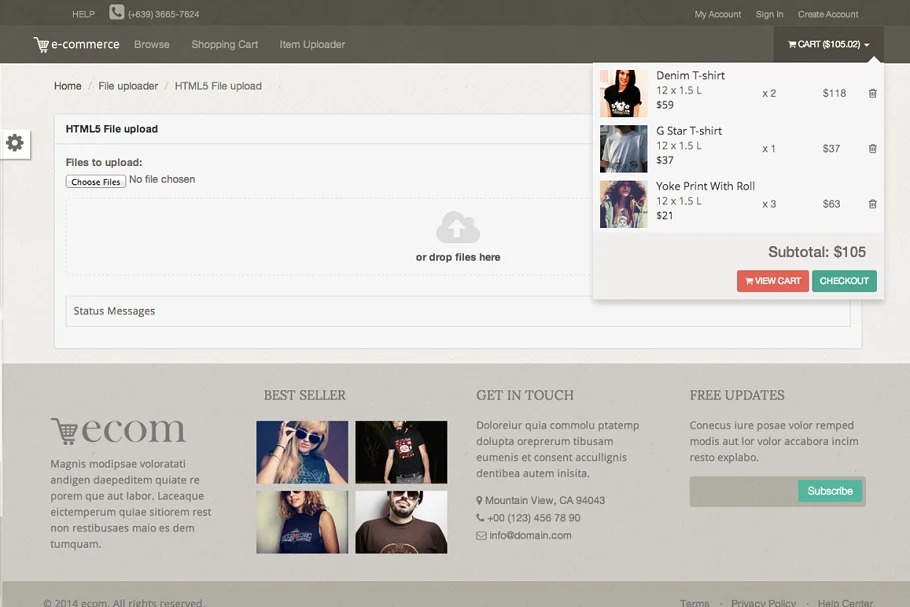This screenshot has width=910, height=607.
Task: Click the phone icon in top bar
Action: pyautogui.click(x=117, y=13)
